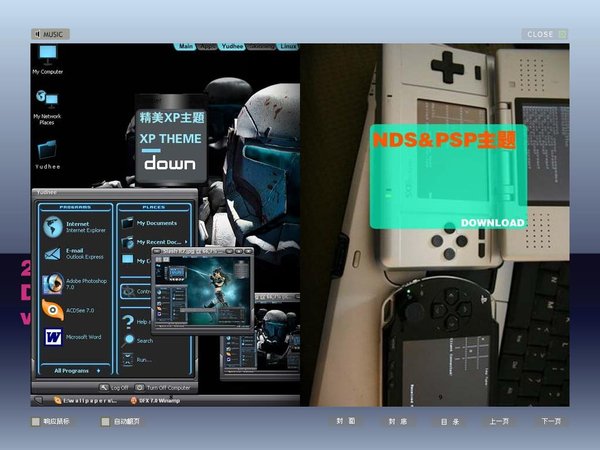Click DOWNLOAD on the NDS&PSP banner
Image resolution: width=600 pixels, height=450 pixels.
point(492,223)
